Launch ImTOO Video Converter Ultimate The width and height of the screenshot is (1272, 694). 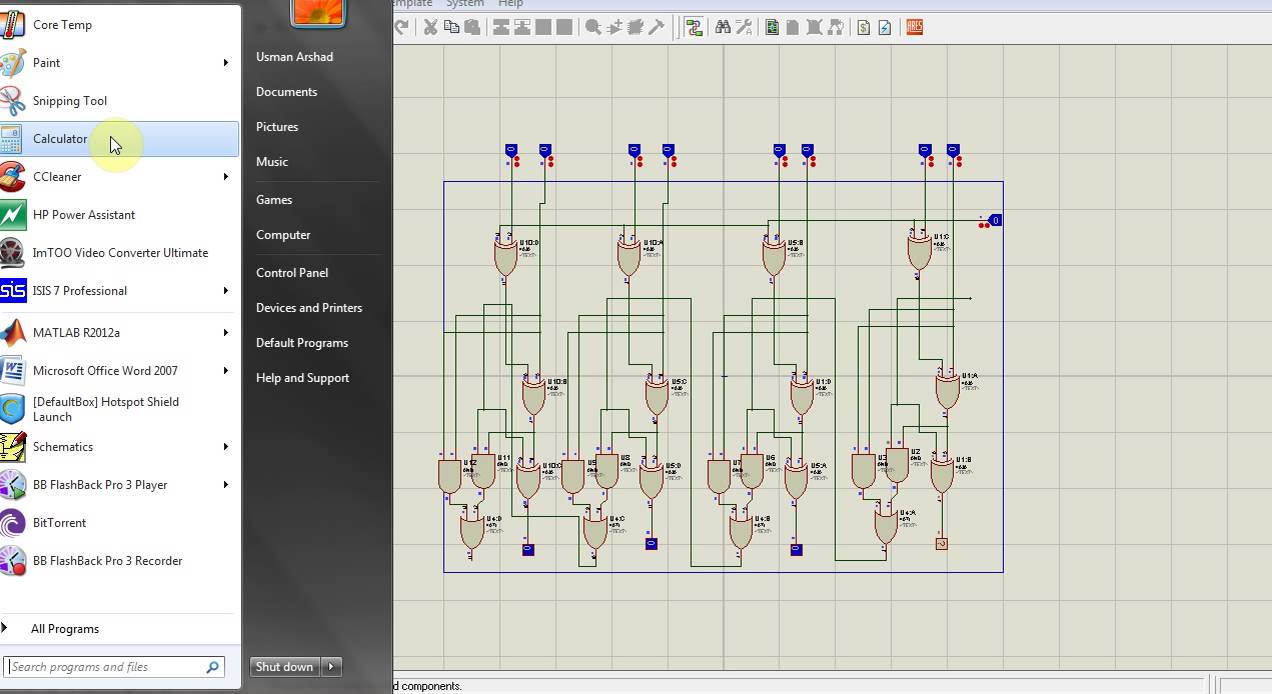pyautogui.click(x=120, y=253)
